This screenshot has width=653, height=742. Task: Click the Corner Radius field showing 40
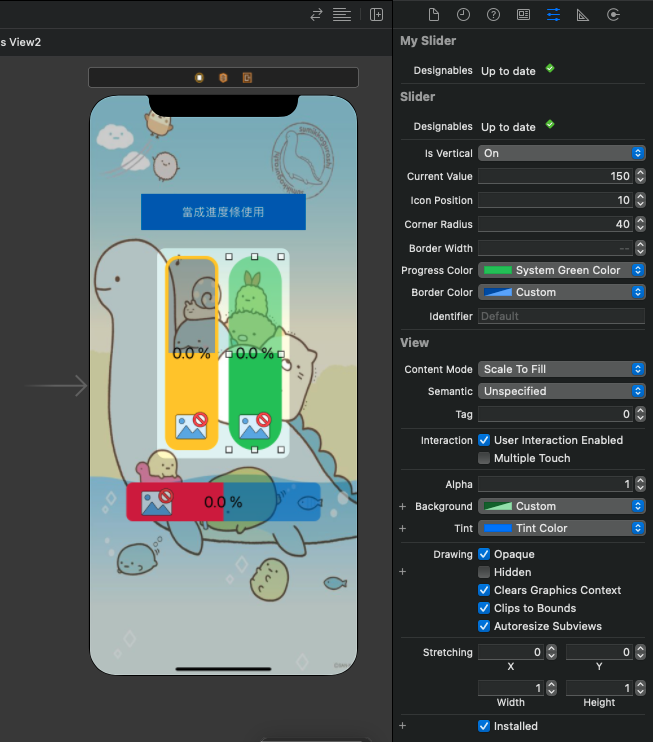[556, 224]
